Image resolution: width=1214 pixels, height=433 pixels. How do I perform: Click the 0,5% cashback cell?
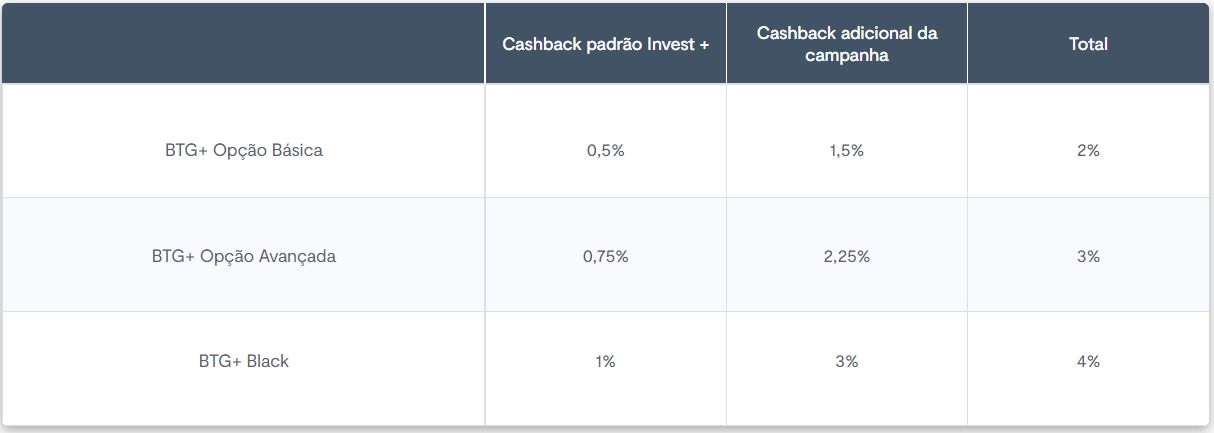606,150
